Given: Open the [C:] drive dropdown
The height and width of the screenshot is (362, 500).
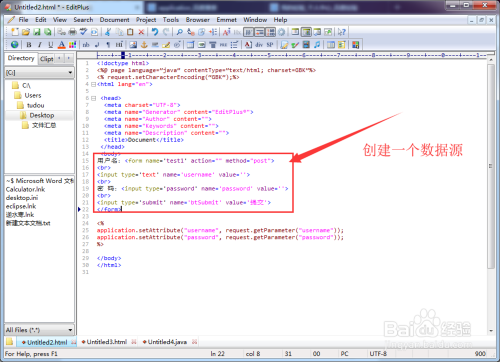Looking at the screenshot, I should point(70,72).
